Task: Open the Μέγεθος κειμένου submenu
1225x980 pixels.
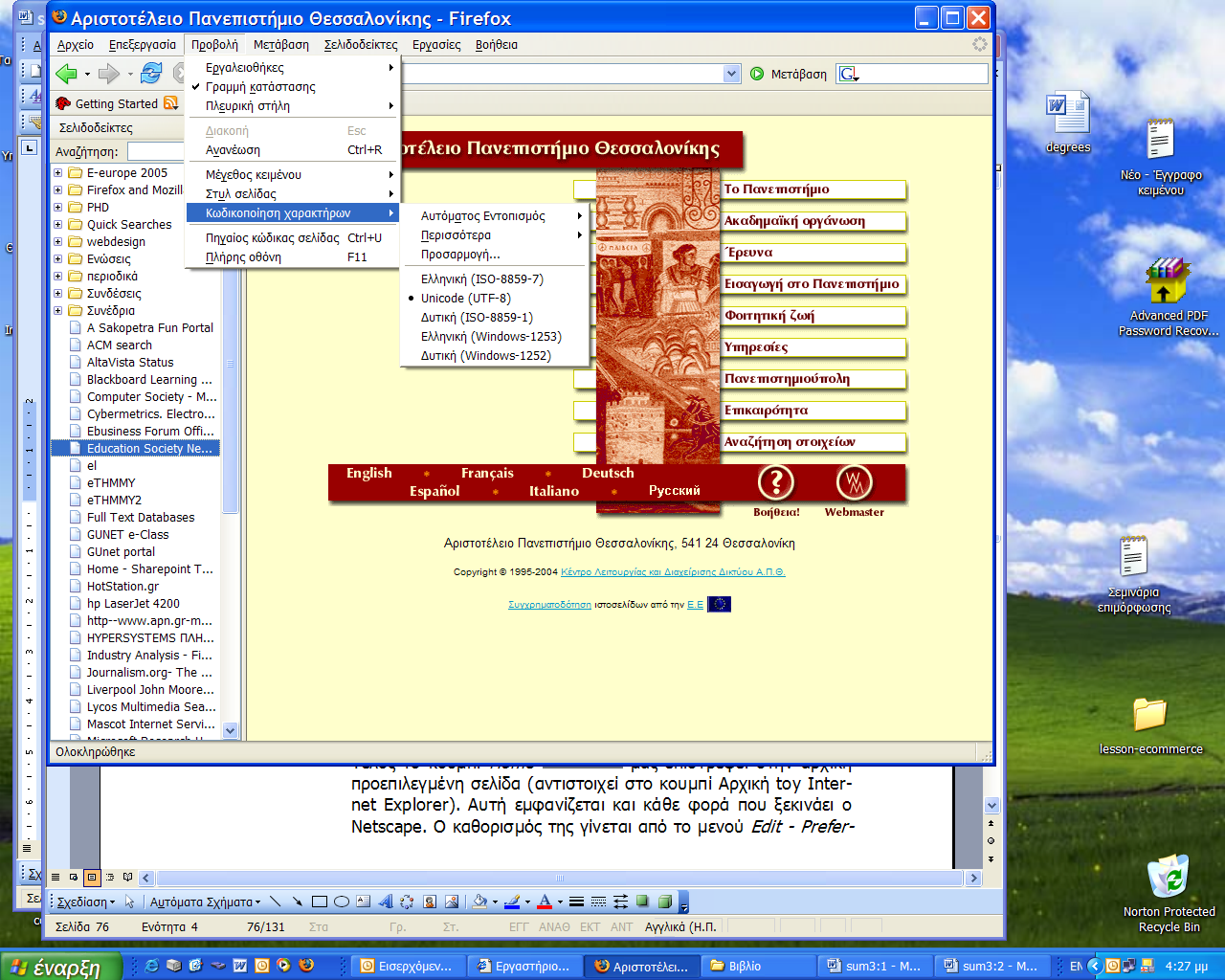Action: click(293, 174)
